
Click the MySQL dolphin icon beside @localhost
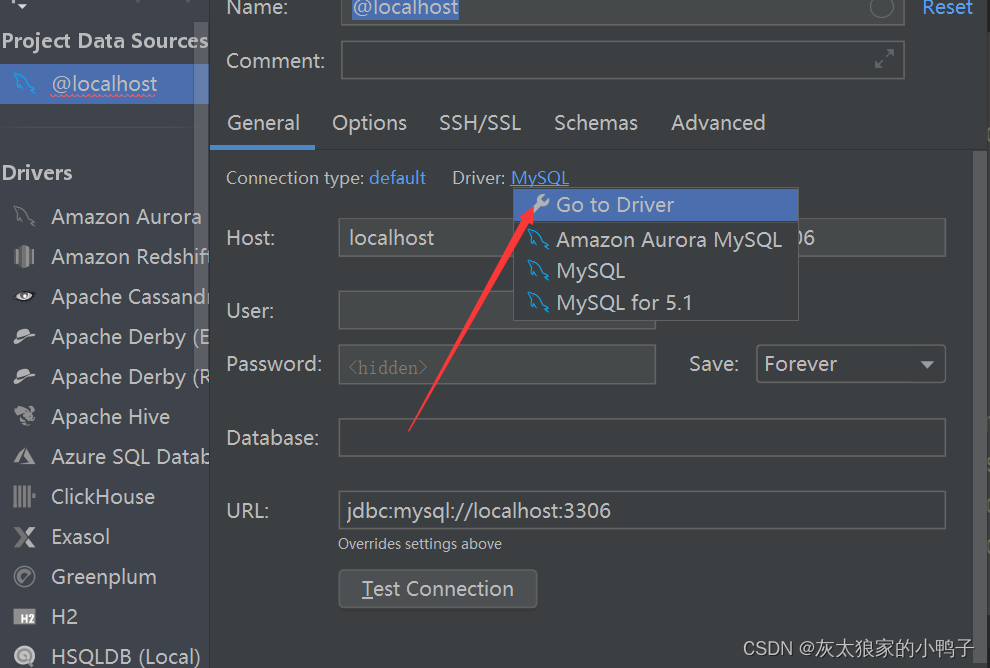coord(24,83)
